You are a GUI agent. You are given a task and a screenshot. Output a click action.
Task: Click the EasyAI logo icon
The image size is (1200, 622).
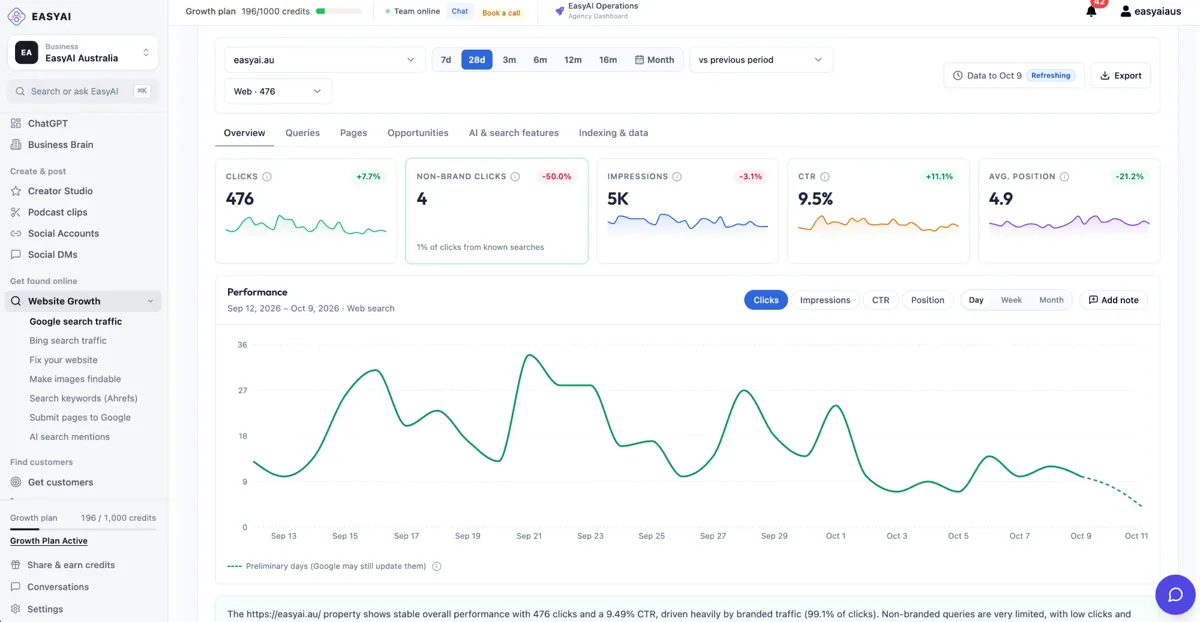(x=16, y=16)
